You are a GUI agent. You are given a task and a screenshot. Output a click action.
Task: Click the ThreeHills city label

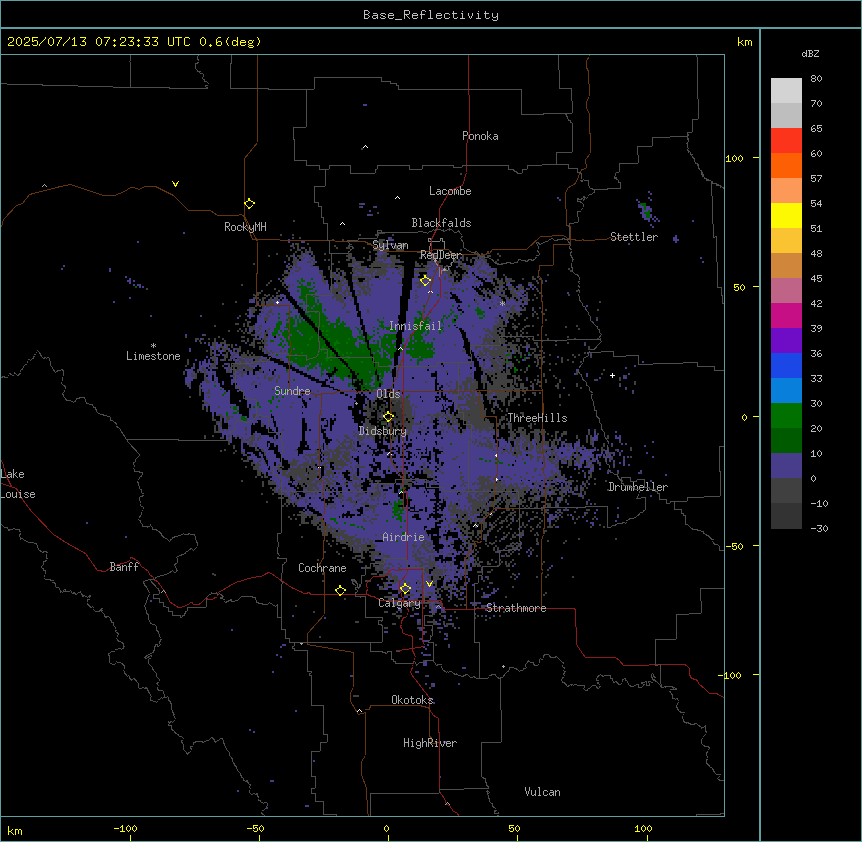[537, 418]
